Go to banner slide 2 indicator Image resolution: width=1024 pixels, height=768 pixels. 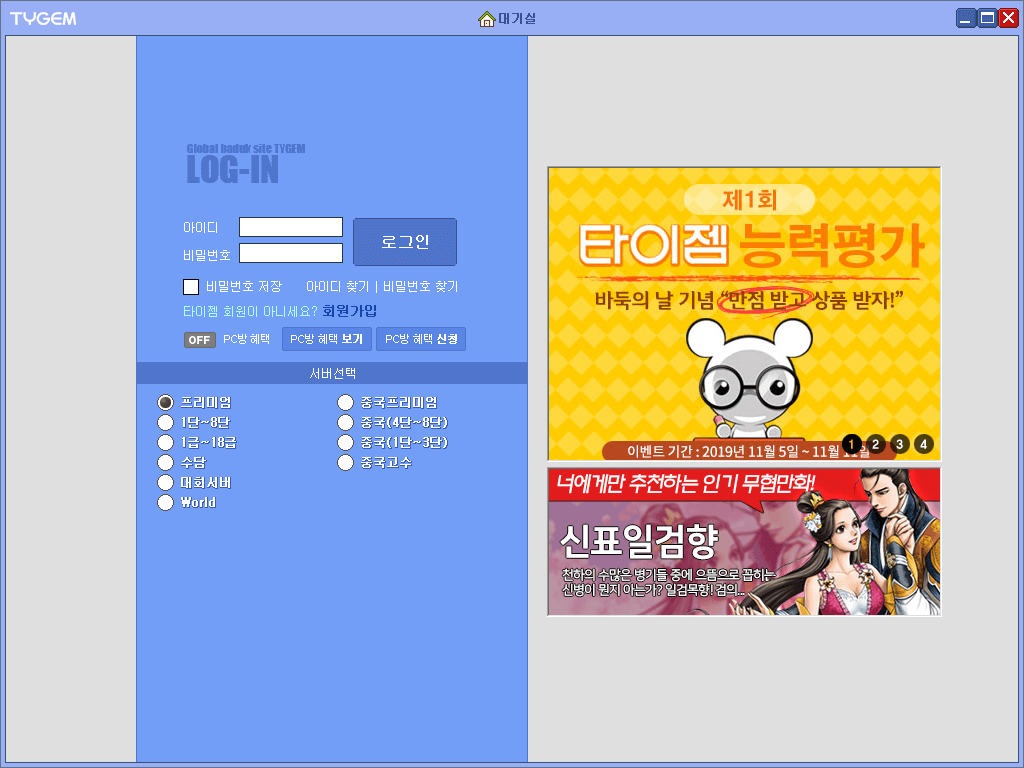(x=876, y=444)
